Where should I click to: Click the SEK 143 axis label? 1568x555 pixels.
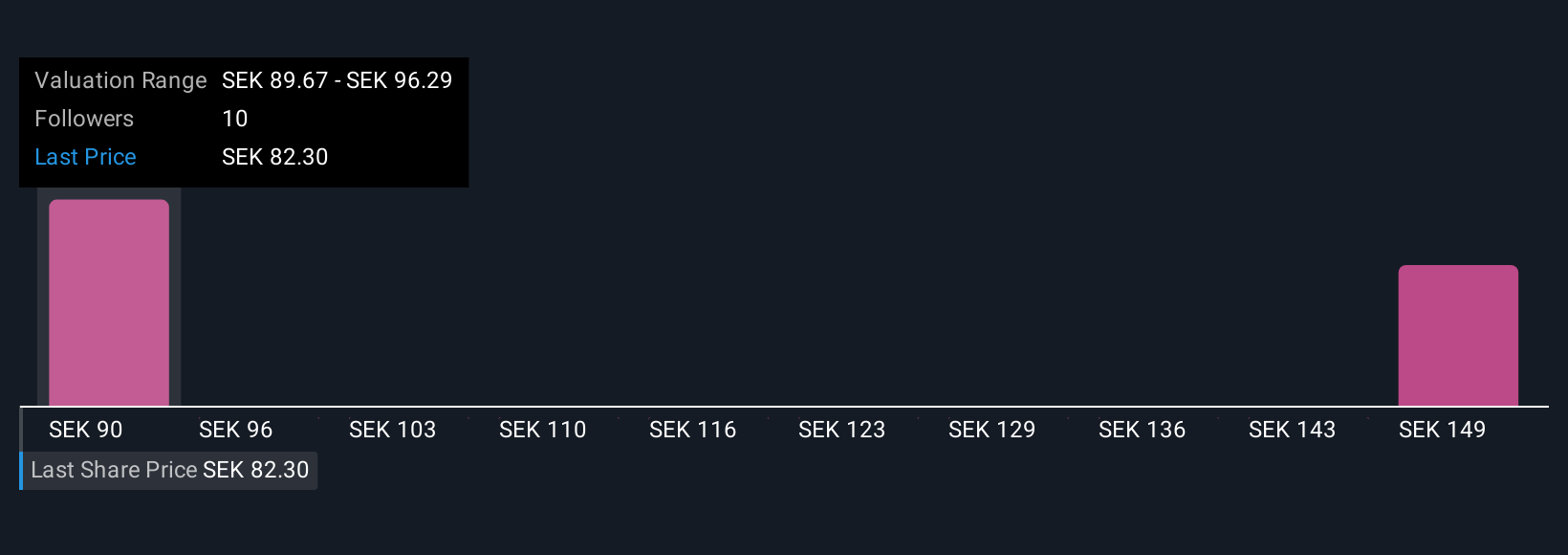pos(1293,430)
